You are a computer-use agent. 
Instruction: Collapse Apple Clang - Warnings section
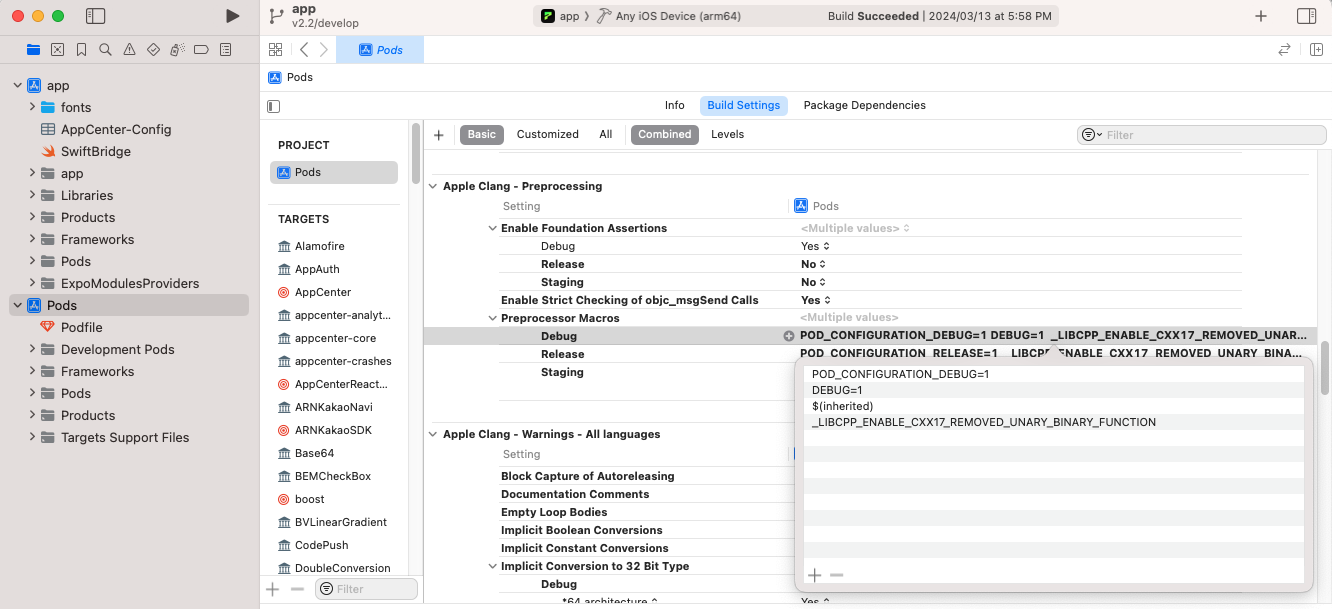[x=434, y=434]
